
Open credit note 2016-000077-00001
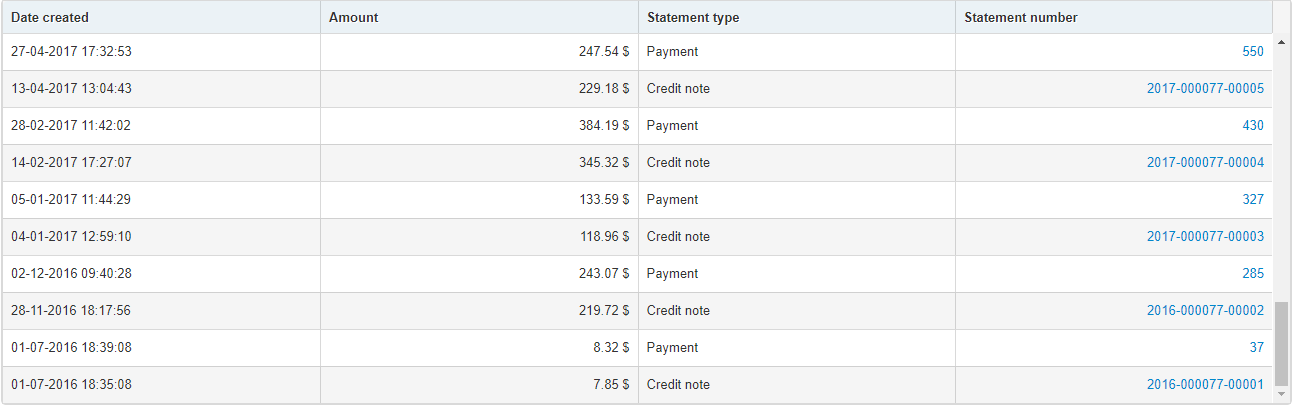coord(1205,385)
